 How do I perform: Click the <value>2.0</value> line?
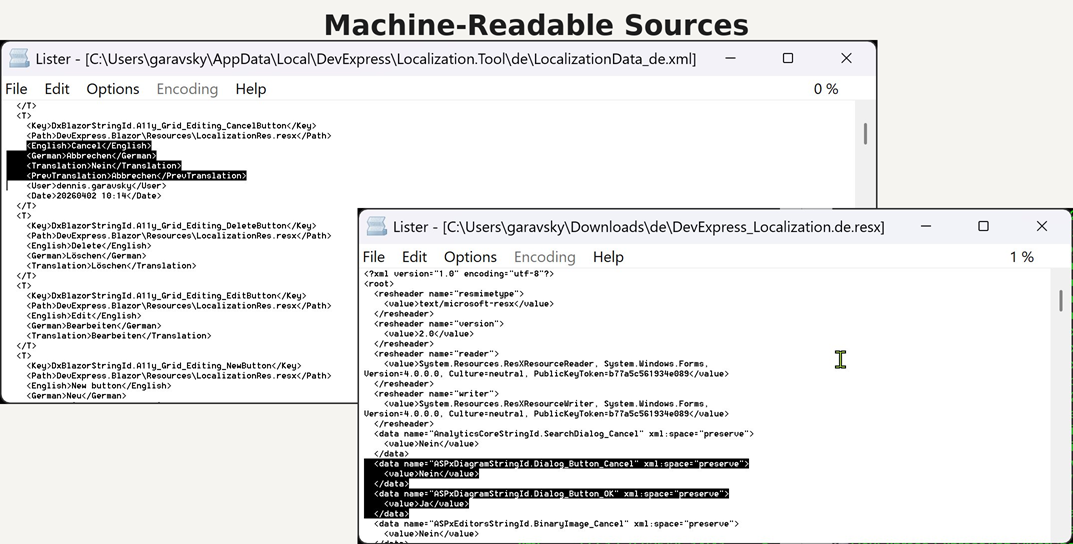click(429, 334)
